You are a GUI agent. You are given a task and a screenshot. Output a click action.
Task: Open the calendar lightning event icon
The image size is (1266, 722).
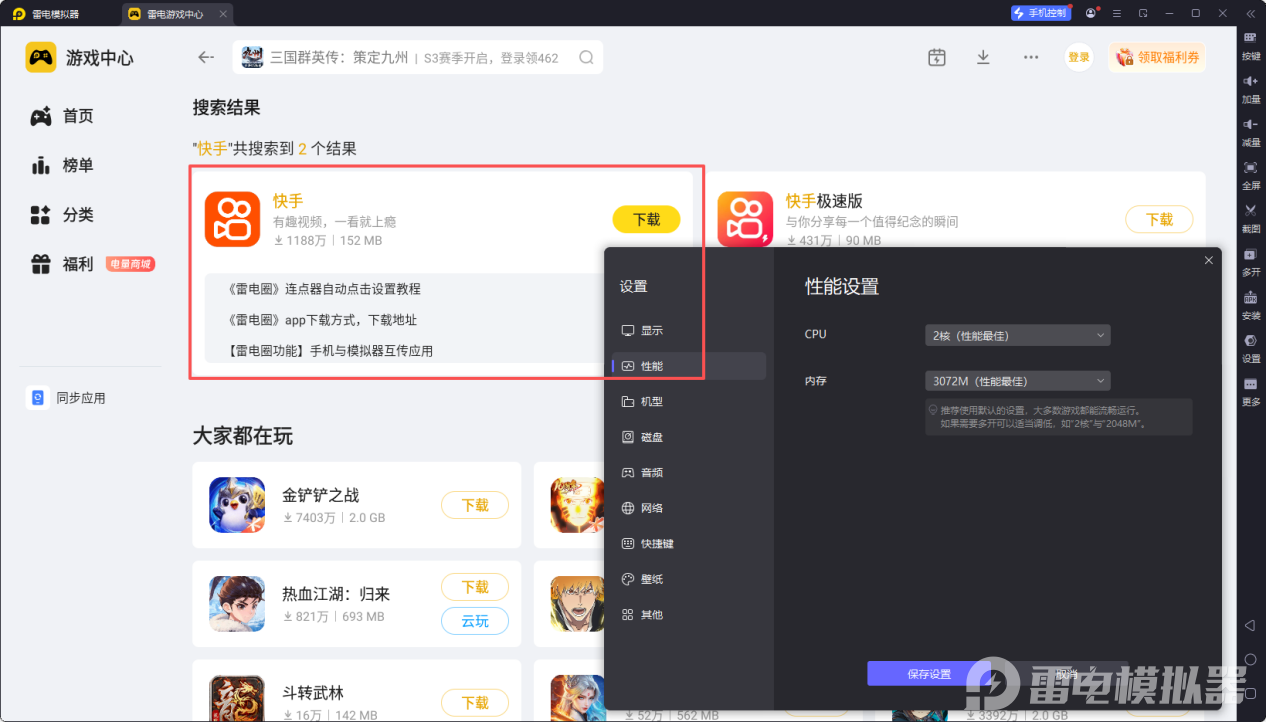pos(936,57)
